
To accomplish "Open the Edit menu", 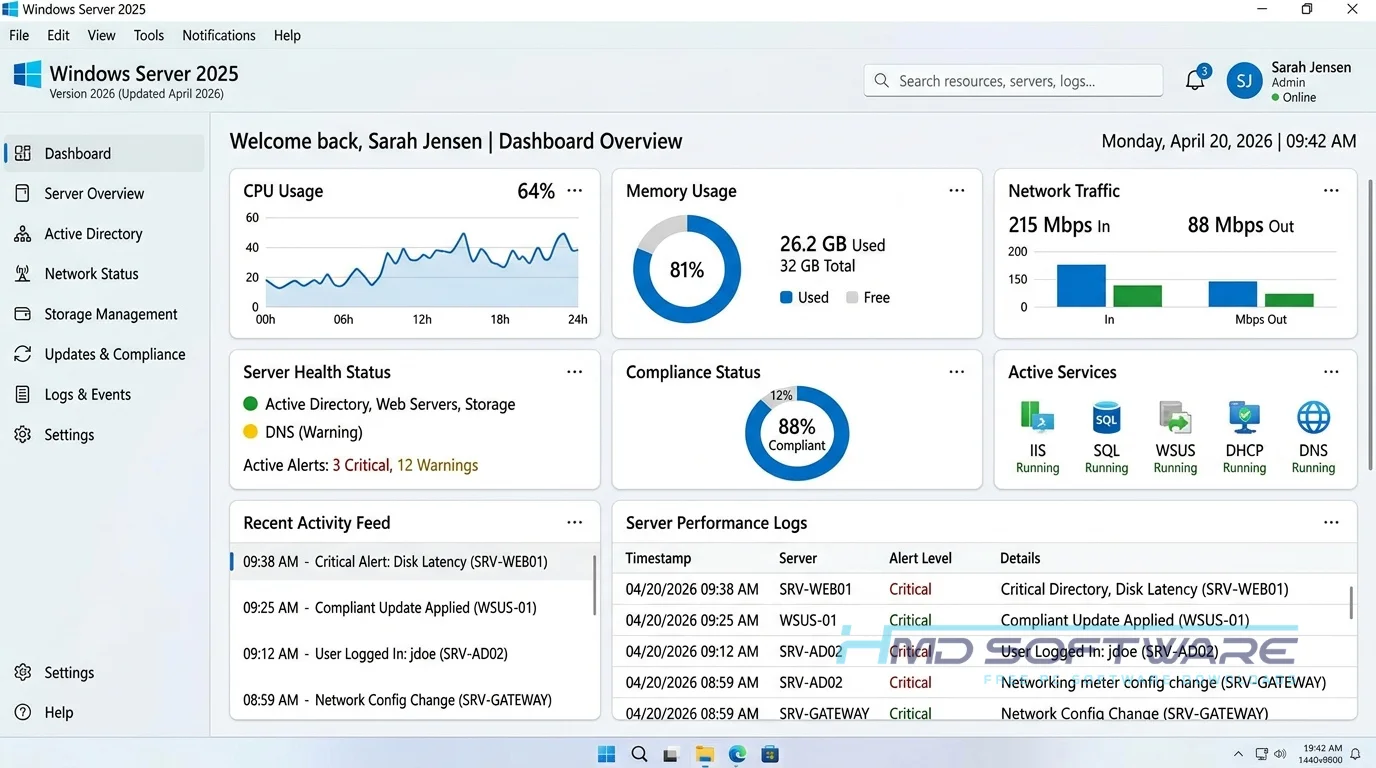I will pos(59,35).
